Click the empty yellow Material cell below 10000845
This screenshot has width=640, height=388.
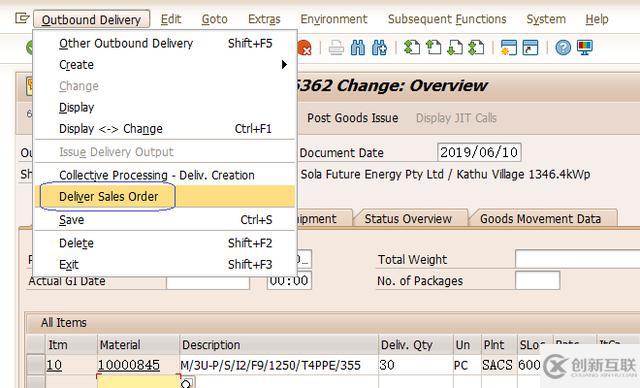pyautogui.click(x=139, y=381)
